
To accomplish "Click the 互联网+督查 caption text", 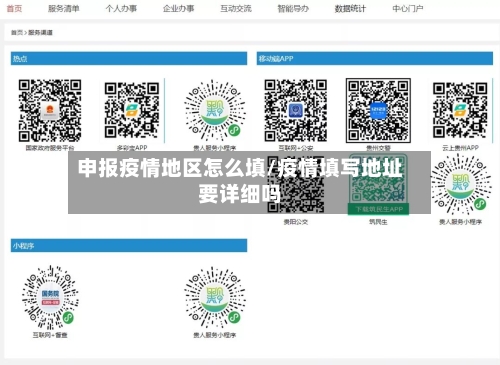I will (x=50, y=335).
